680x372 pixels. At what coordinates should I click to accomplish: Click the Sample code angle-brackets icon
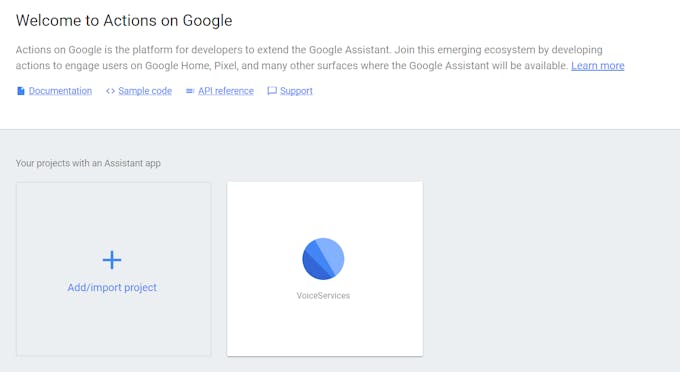(x=110, y=91)
